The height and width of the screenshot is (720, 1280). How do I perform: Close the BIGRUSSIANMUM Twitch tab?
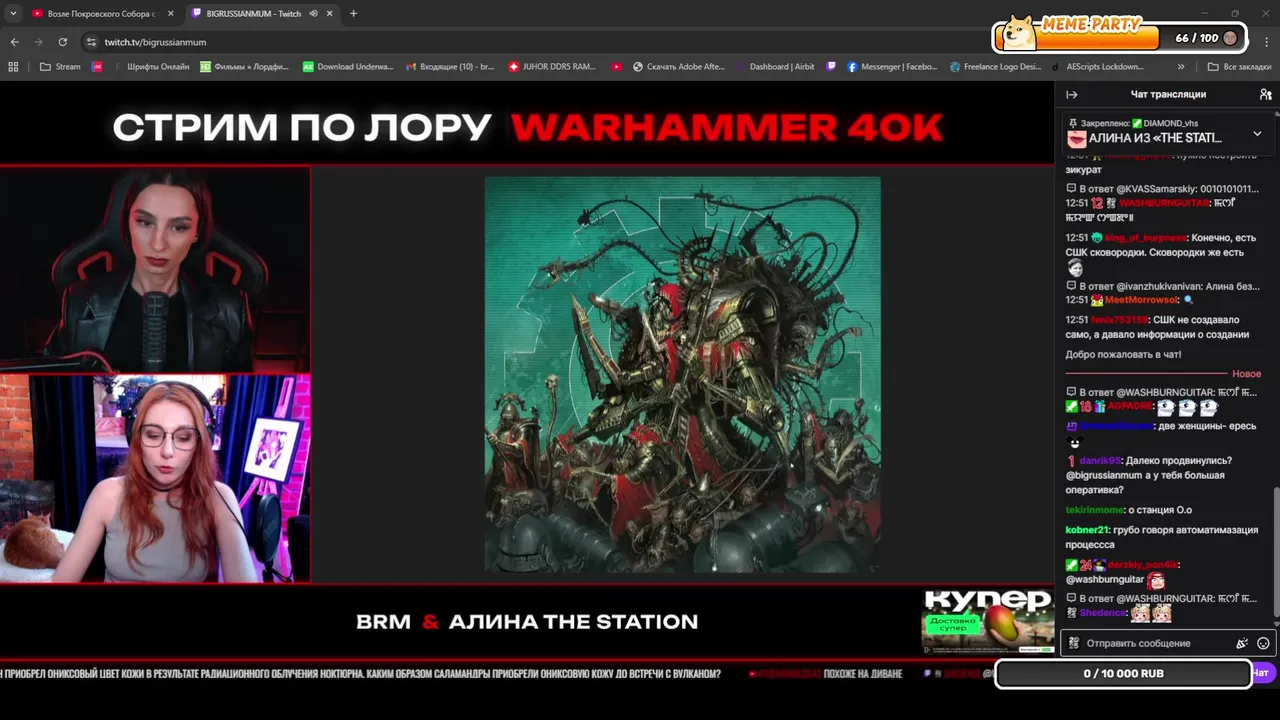point(329,14)
